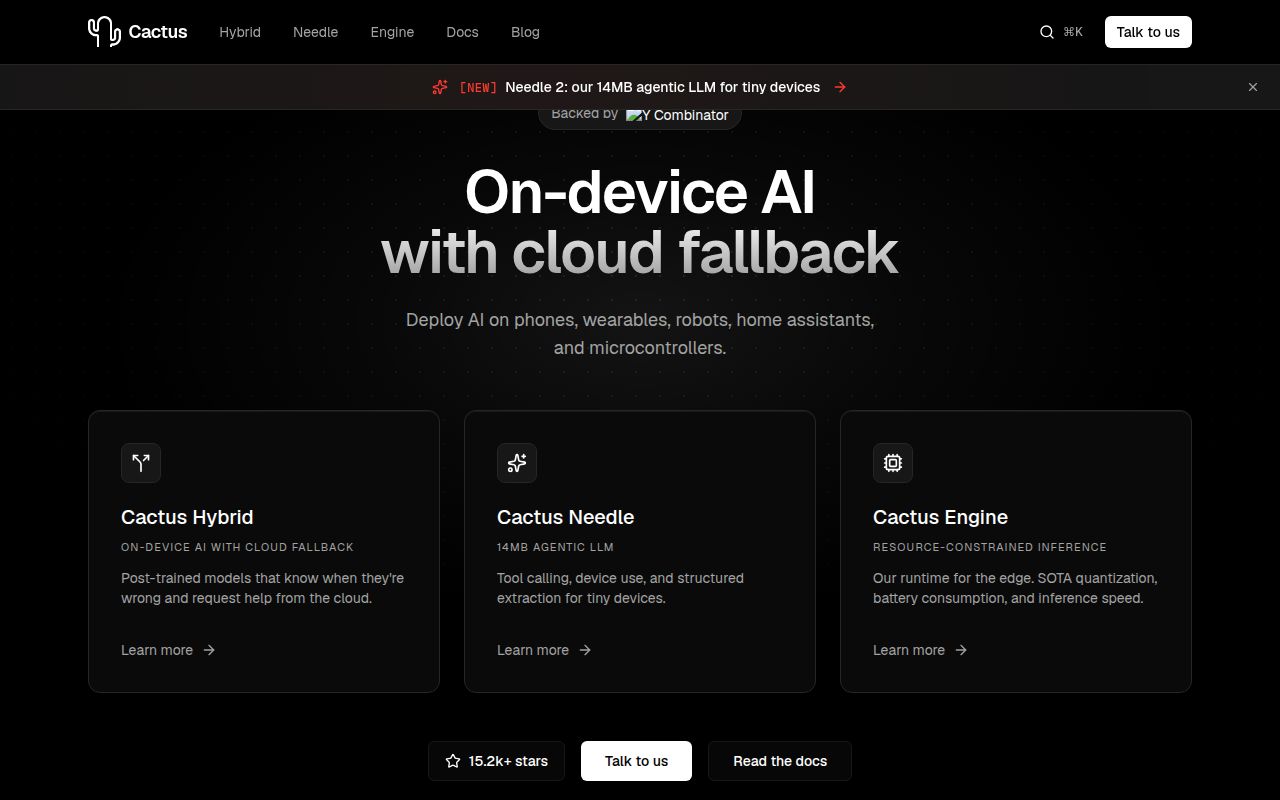Open the Hybrid nav item
The height and width of the screenshot is (800, 1280).
coord(240,32)
